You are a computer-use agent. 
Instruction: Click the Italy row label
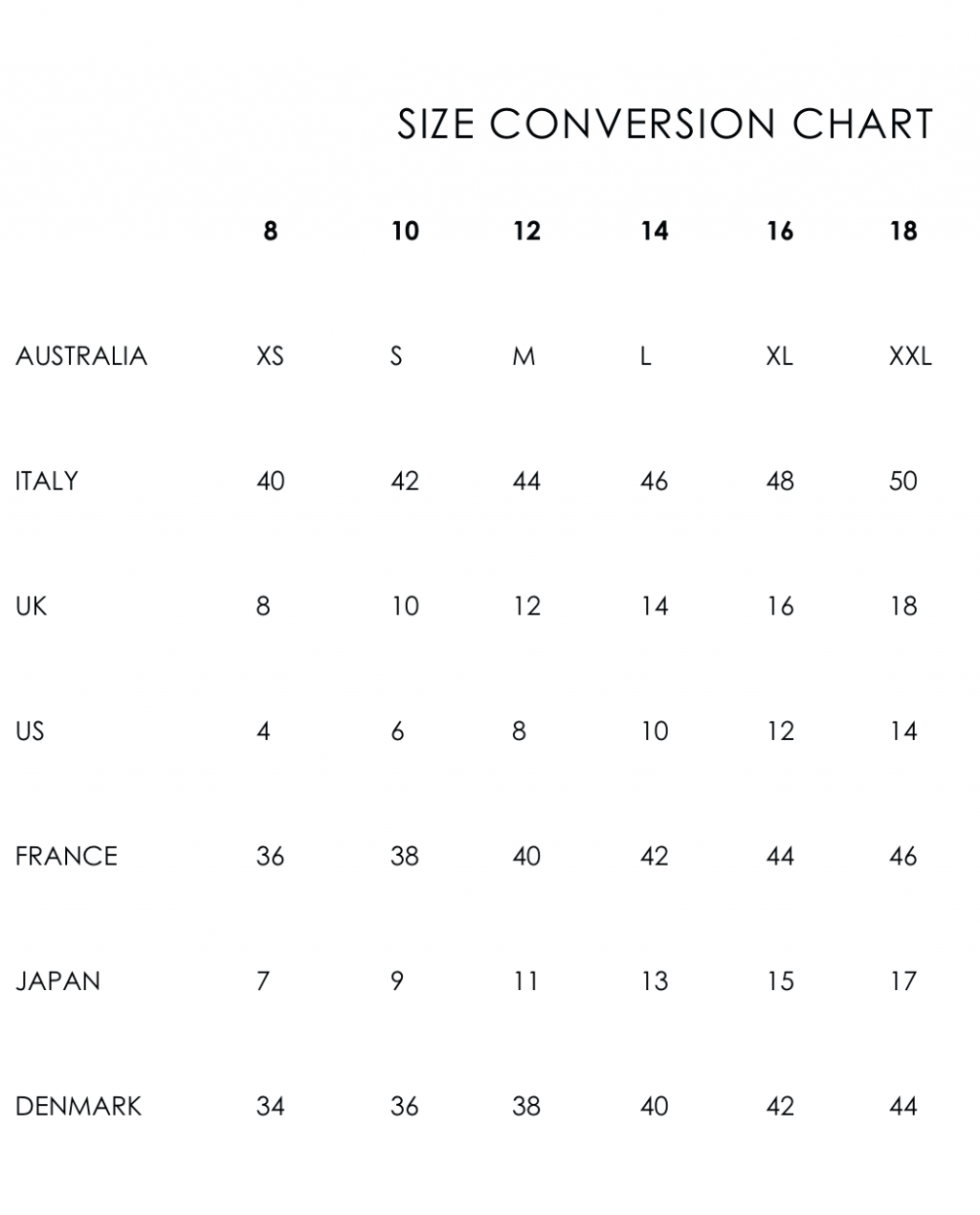(47, 481)
